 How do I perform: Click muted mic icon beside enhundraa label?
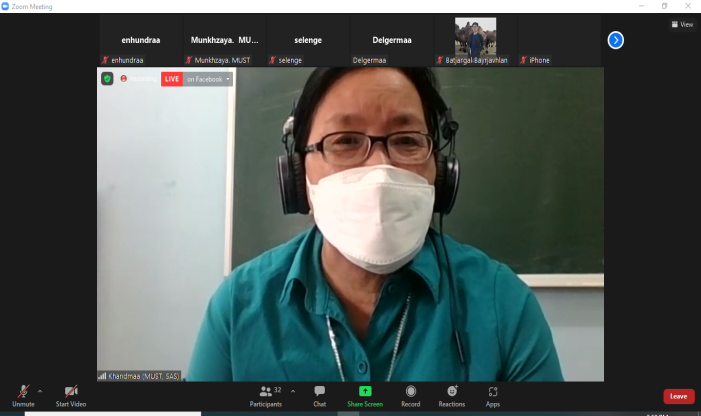point(106,60)
